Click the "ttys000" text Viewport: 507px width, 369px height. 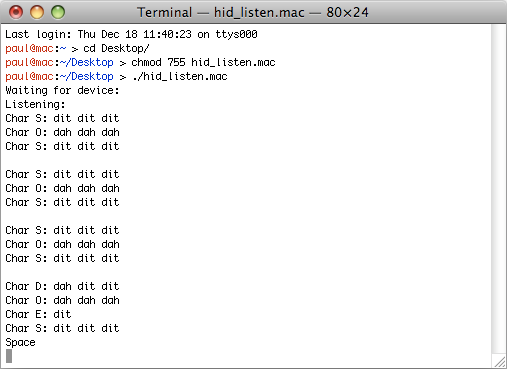[x=236, y=34]
